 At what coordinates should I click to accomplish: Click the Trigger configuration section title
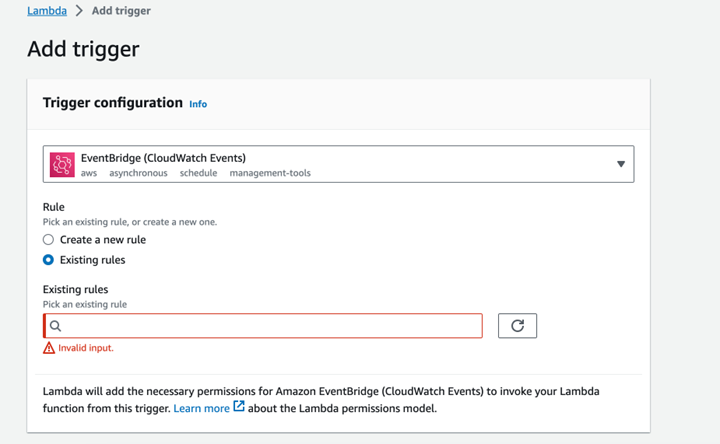[x=112, y=102]
